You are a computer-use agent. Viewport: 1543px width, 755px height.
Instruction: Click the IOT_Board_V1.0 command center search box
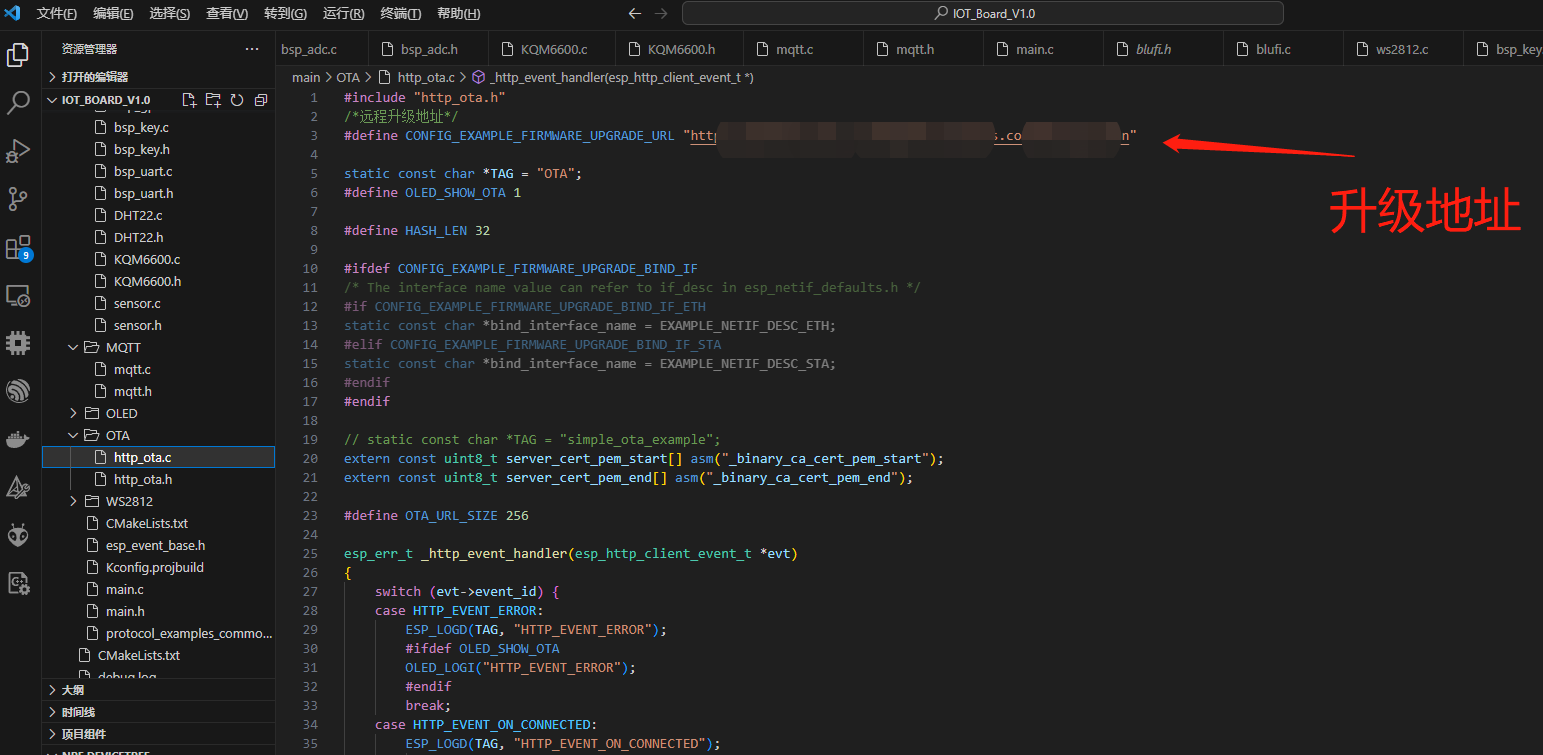[982, 14]
